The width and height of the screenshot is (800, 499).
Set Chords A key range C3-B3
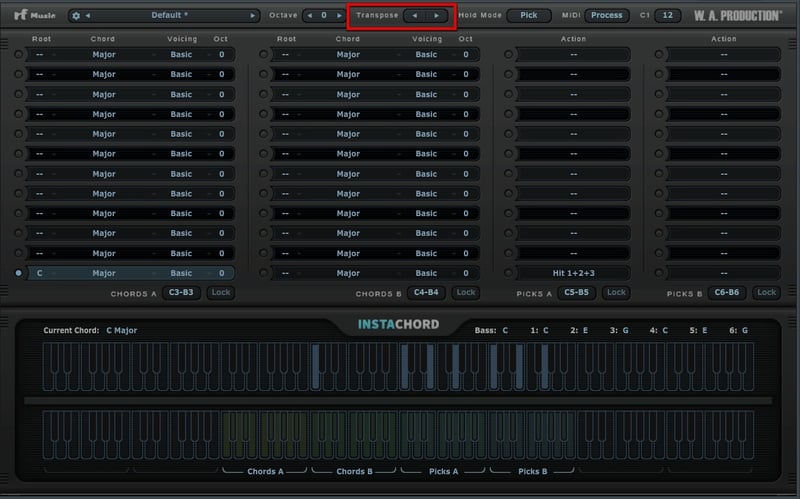(181, 292)
